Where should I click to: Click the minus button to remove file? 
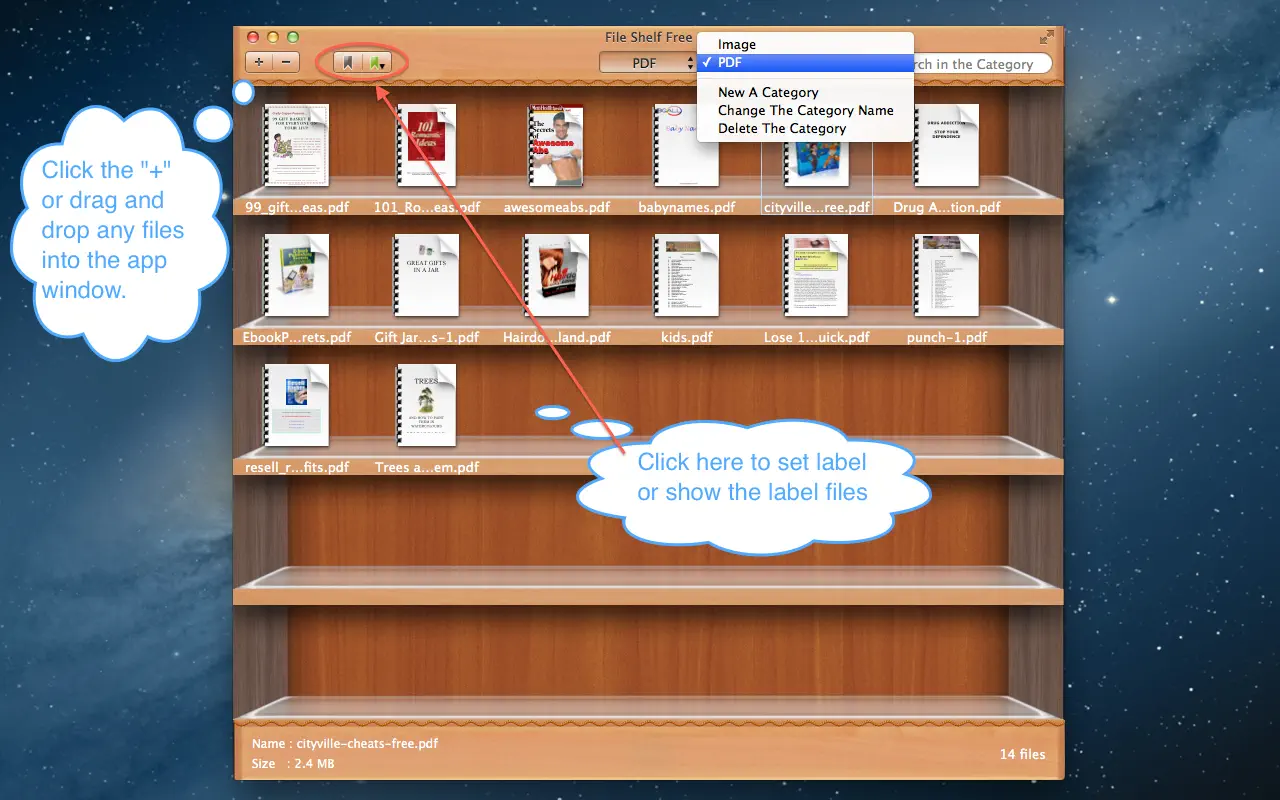pyautogui.click(x=285, y=62)
